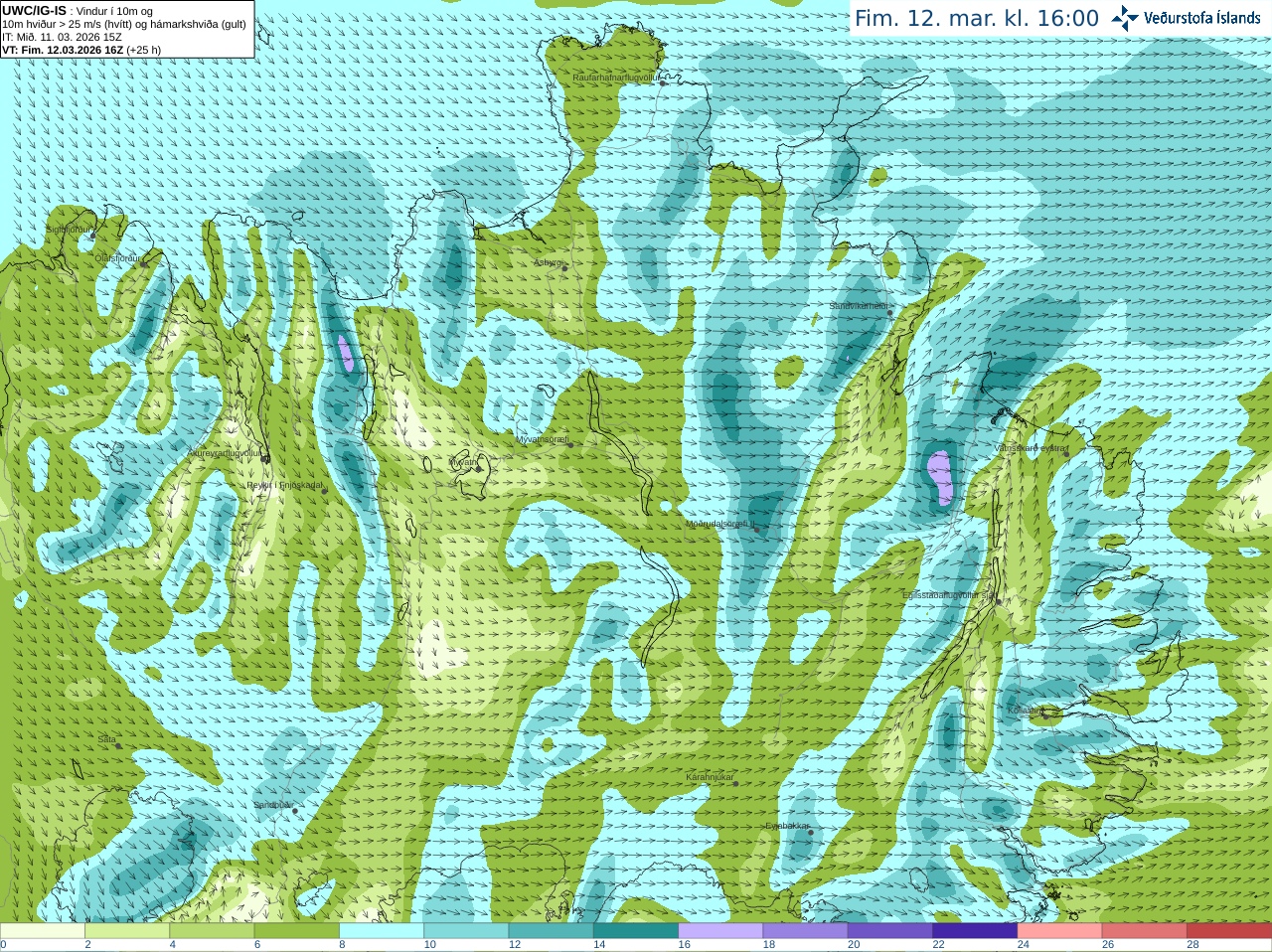This screenshot has height=952, width=1272.
Task: Click the Egilsstaðaflugvöllur station label
Action: pos(948,594)
